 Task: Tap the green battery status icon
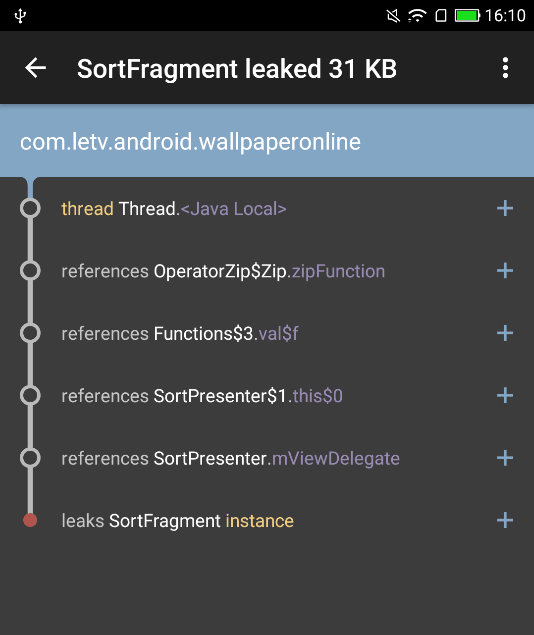tap(467, 16)
